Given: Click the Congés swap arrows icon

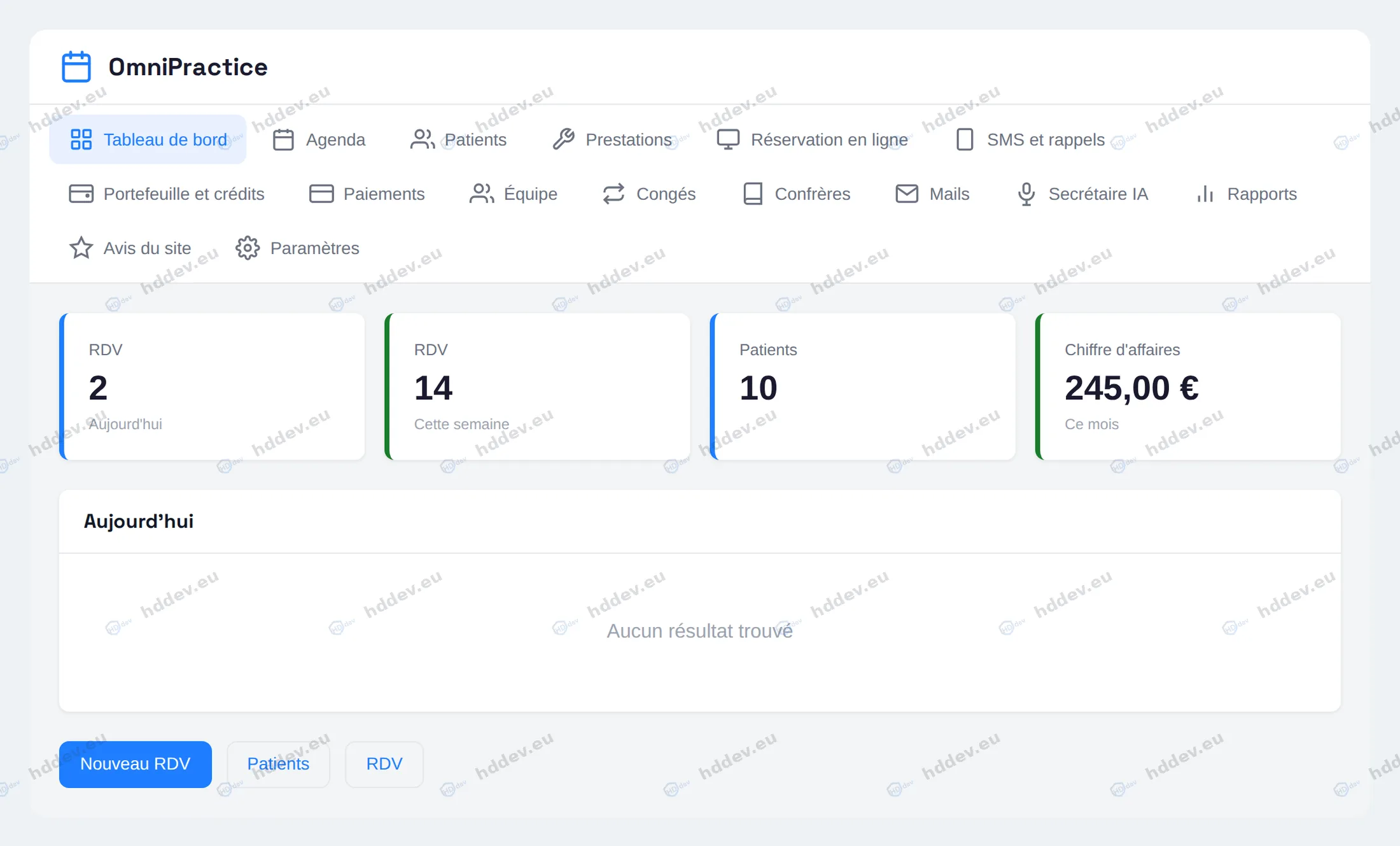Looking at the screenshot, I should 614,194.
